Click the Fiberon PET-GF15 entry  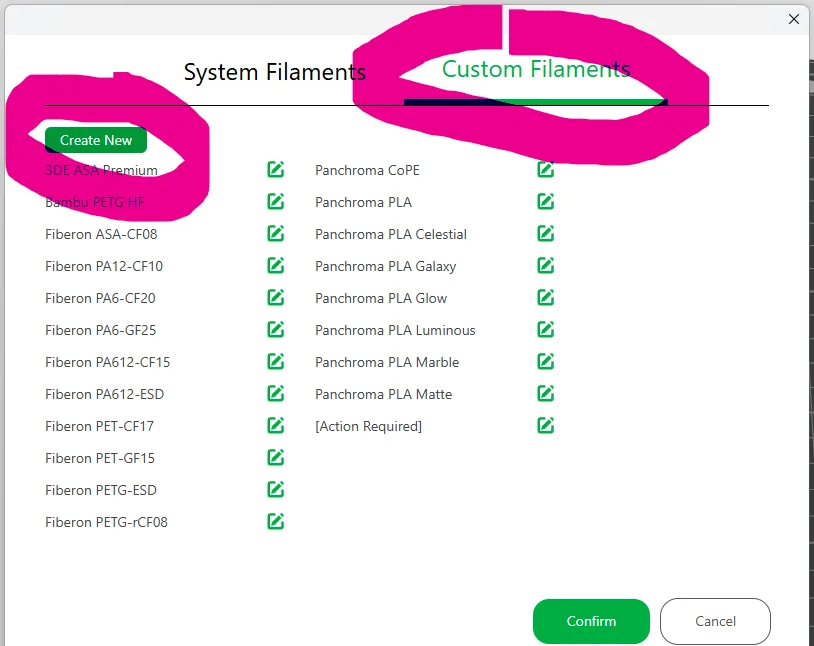coord(100,459)
